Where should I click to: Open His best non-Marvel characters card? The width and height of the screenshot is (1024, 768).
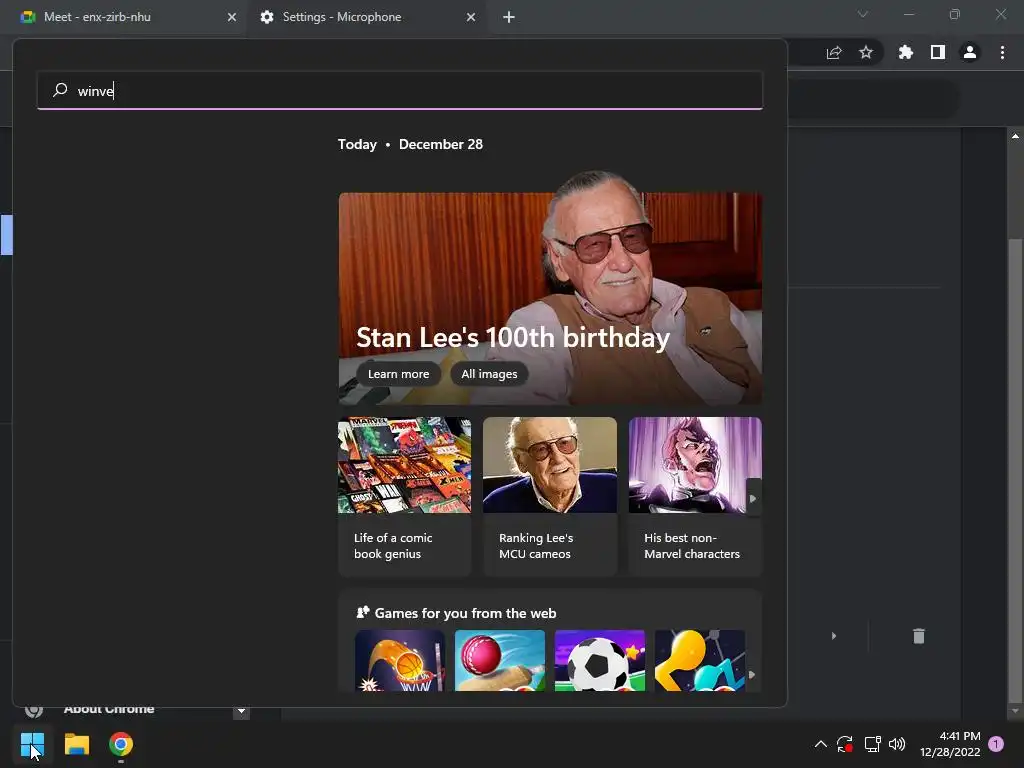click(695, 496)
